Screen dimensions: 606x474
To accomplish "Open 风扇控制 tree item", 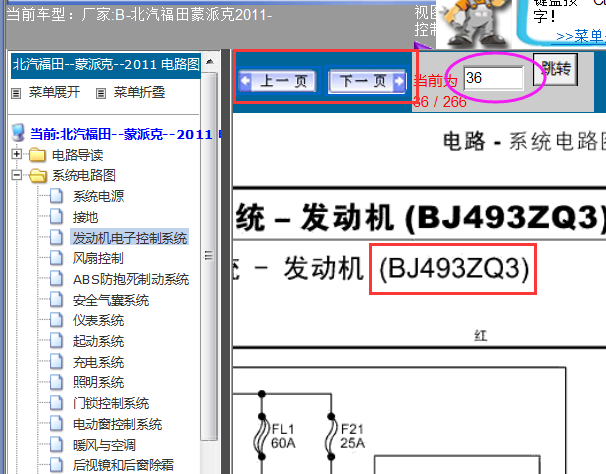I will pyautogui.click(x=98, y=258).
